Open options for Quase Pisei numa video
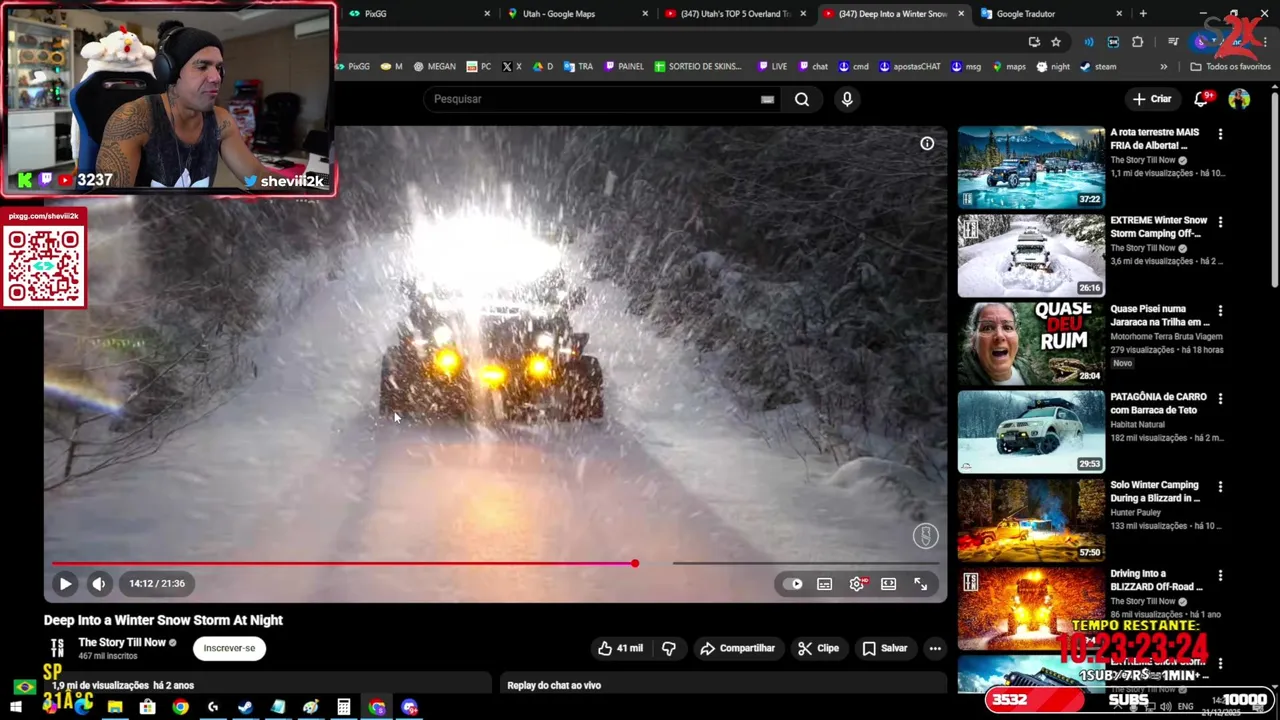Screen dimensions: 1280x720 click(x=1220, y=311)
